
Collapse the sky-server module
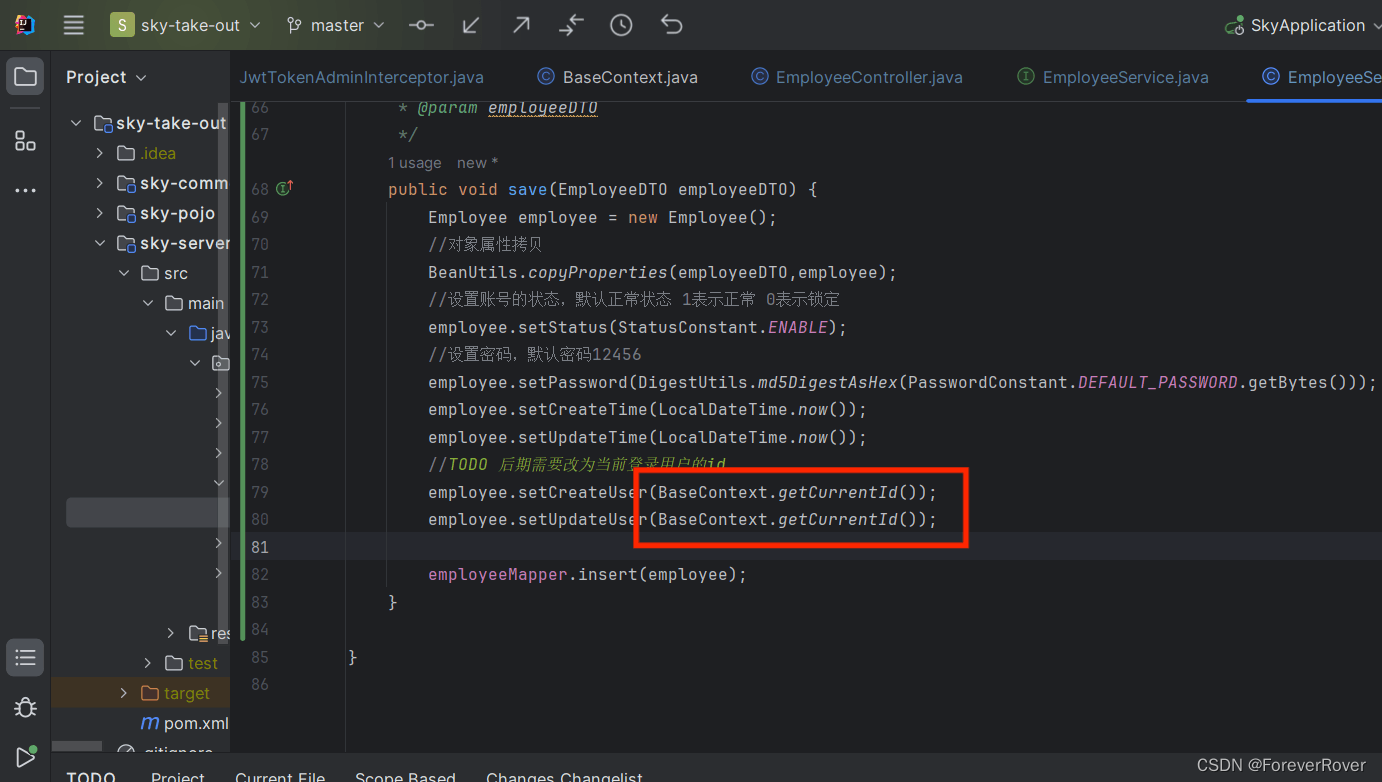click(99, 243)
